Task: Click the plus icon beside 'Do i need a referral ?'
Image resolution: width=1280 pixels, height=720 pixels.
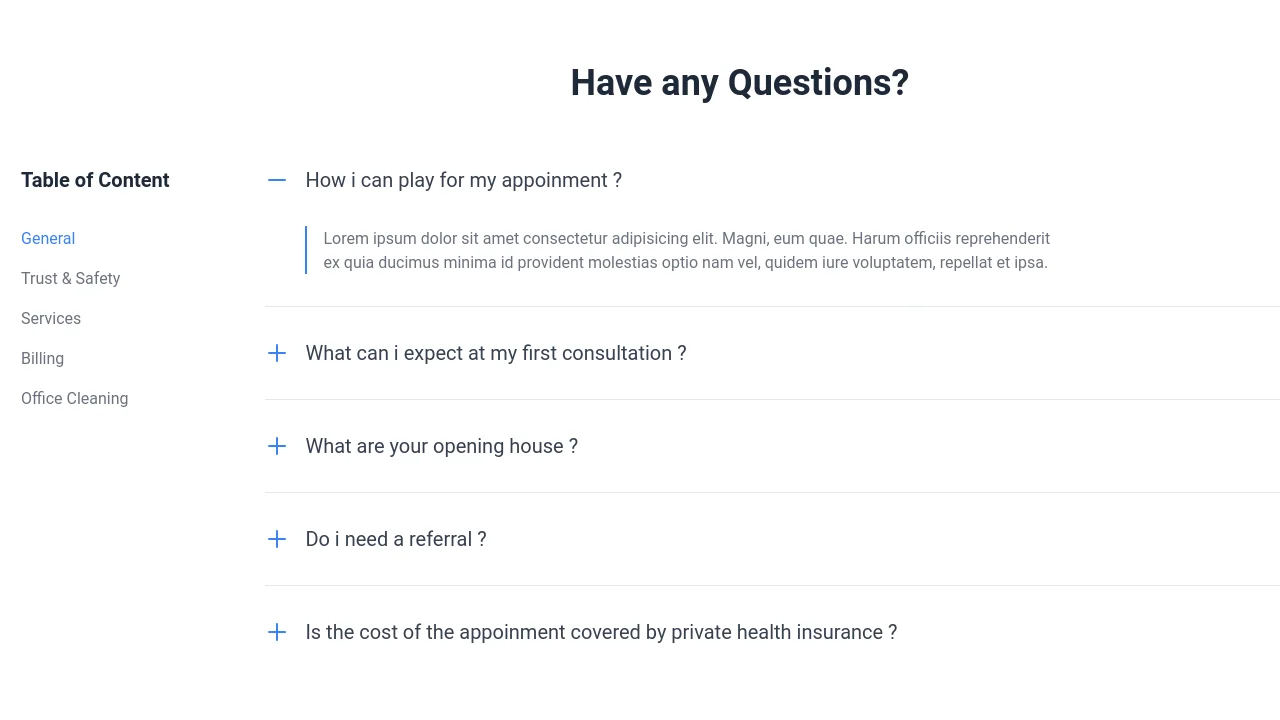Action: [x=277, y=539]
